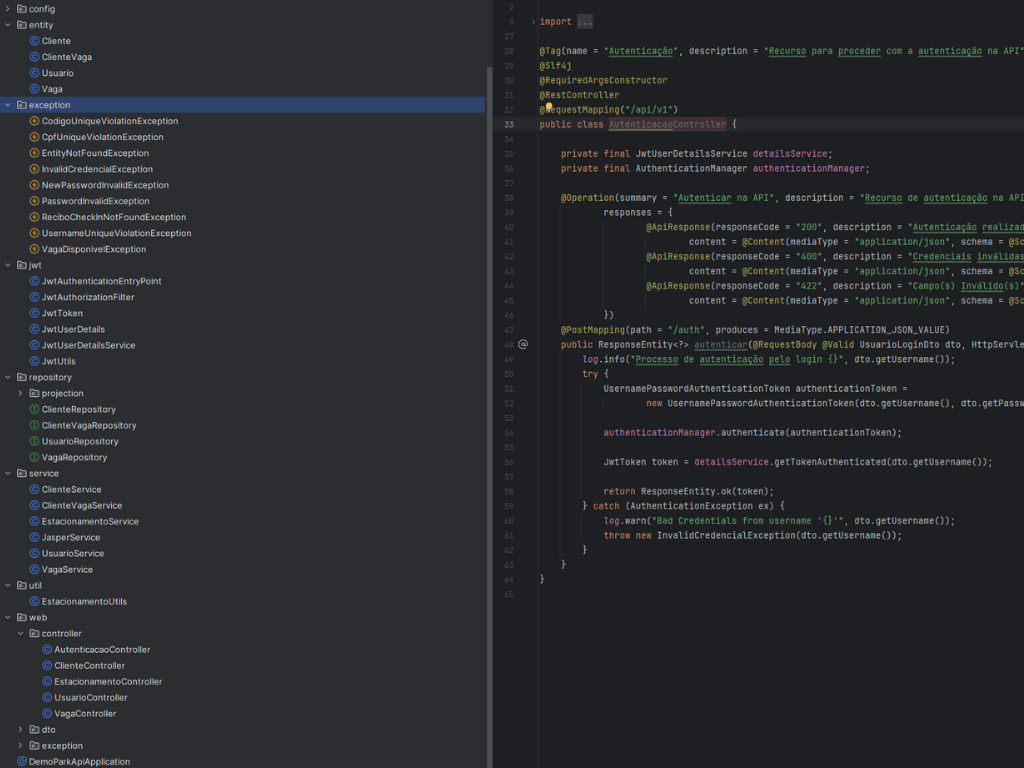
Task: Select ReciboCheckInNotFoundException file
Action: (x=114, y=217)
